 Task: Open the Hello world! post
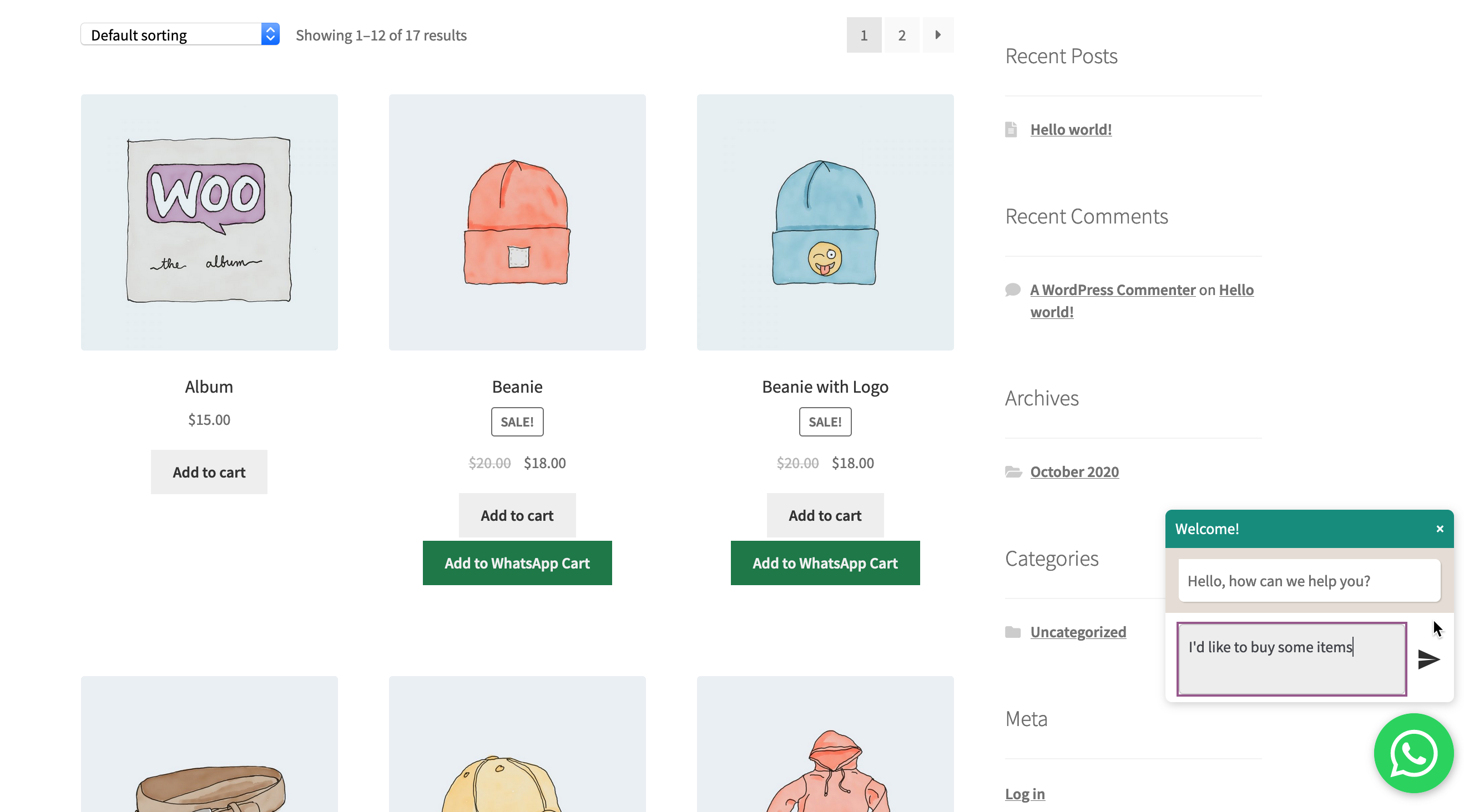coord(1070,129)
